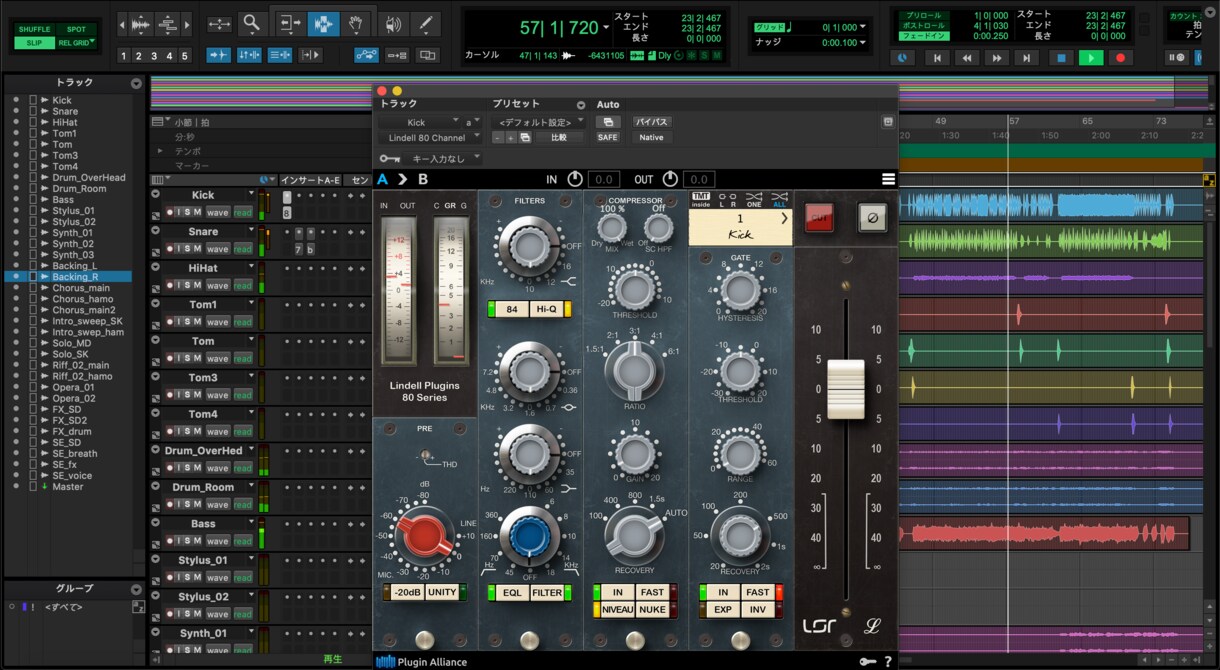Image resolution: width=1220 pixels, height=670 pixels.
Task: Click the red preamp gain knob
Action: click(424, 535)
